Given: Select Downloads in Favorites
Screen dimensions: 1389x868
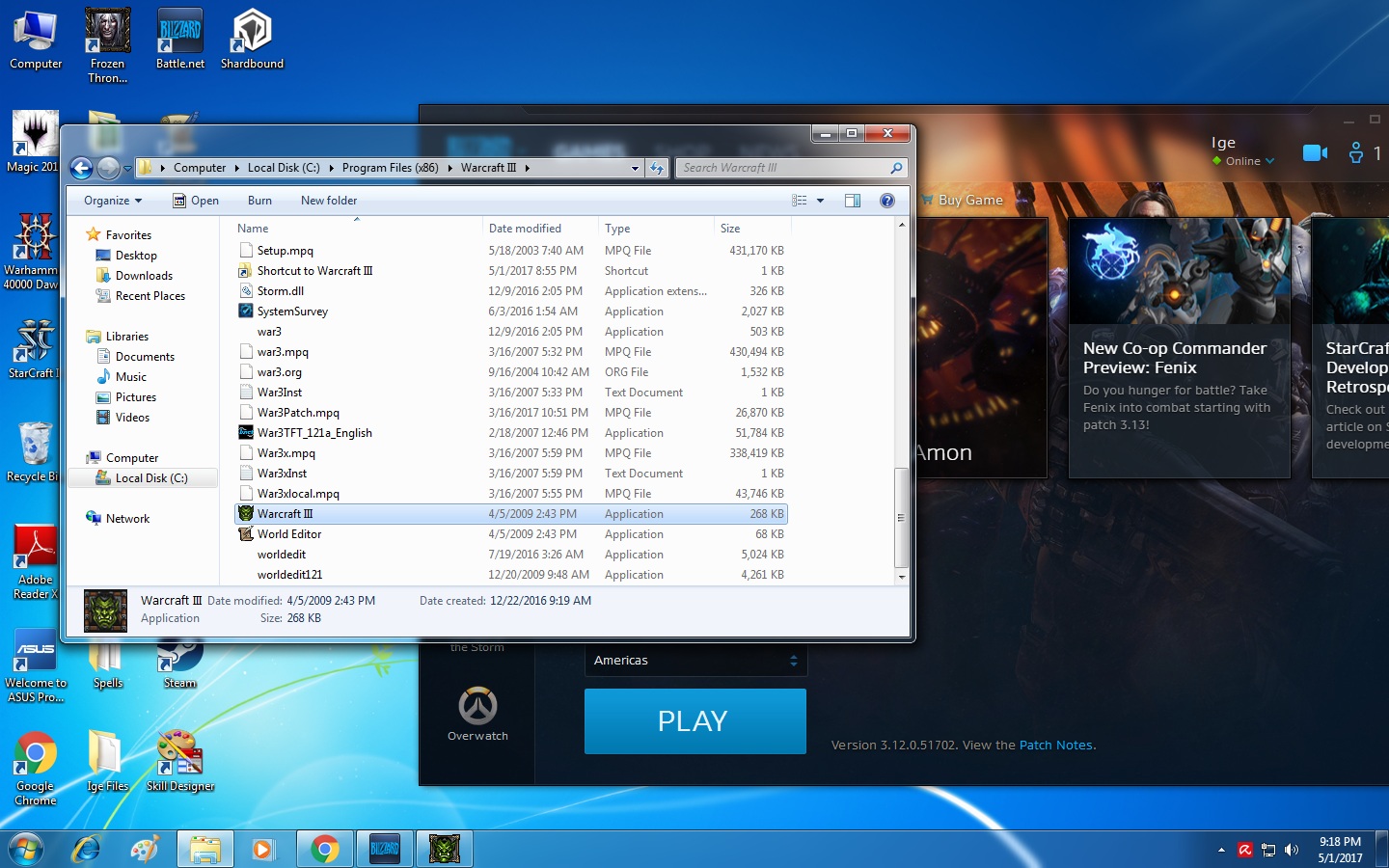Looking at the screenshot, I should click(144, 276).
